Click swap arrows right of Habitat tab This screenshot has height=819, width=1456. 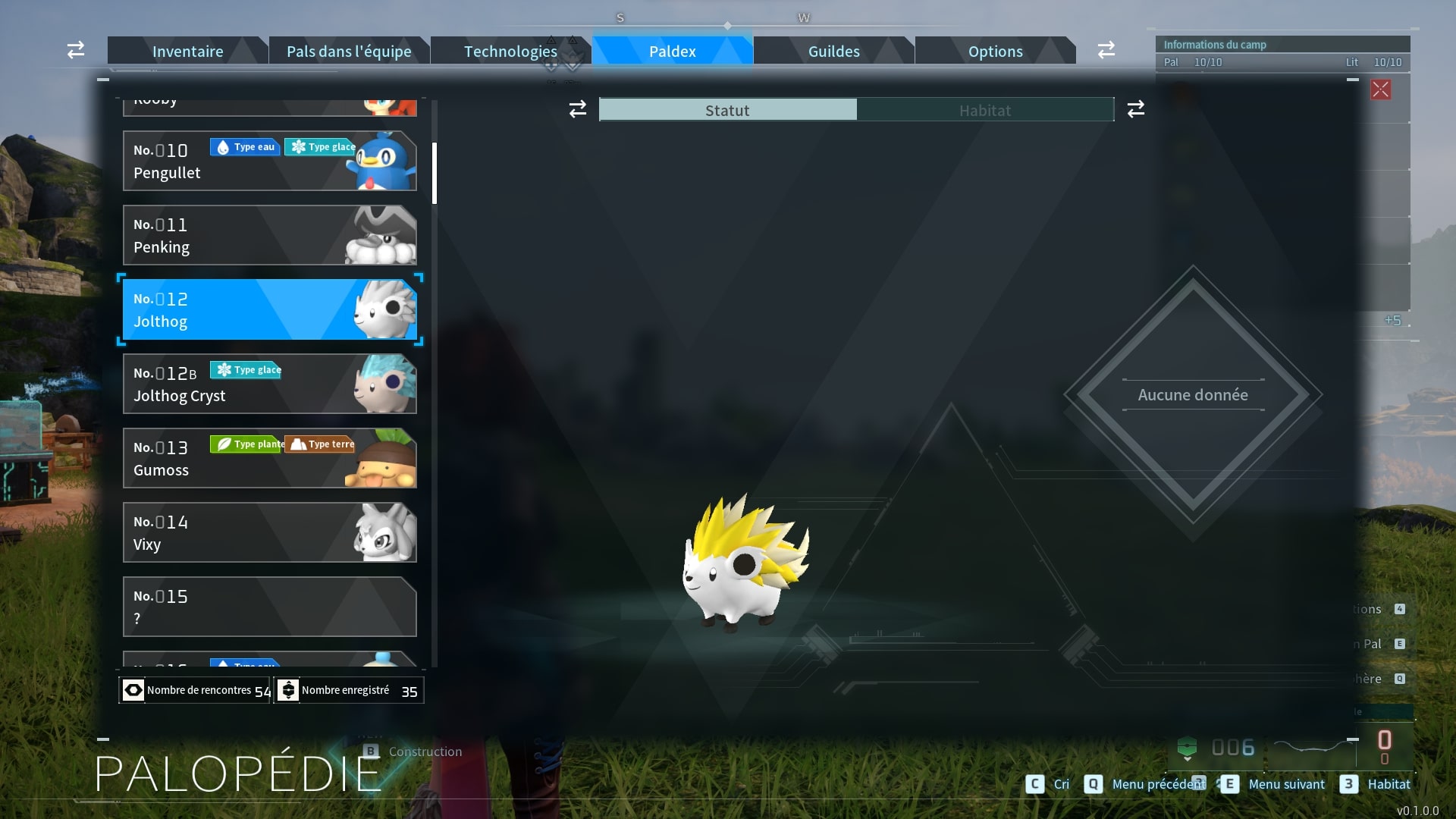click(1135, 109)
